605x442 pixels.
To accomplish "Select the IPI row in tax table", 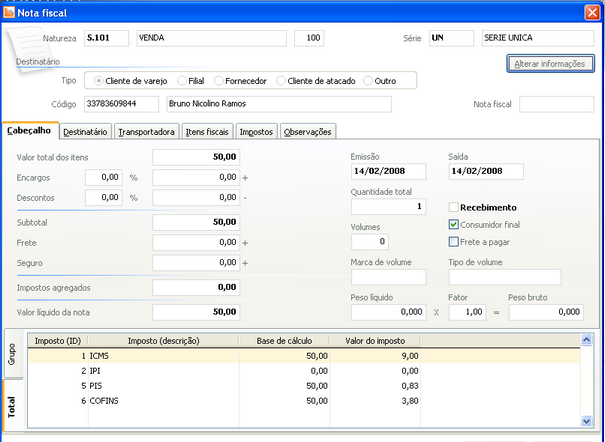I will pos(304,371).
